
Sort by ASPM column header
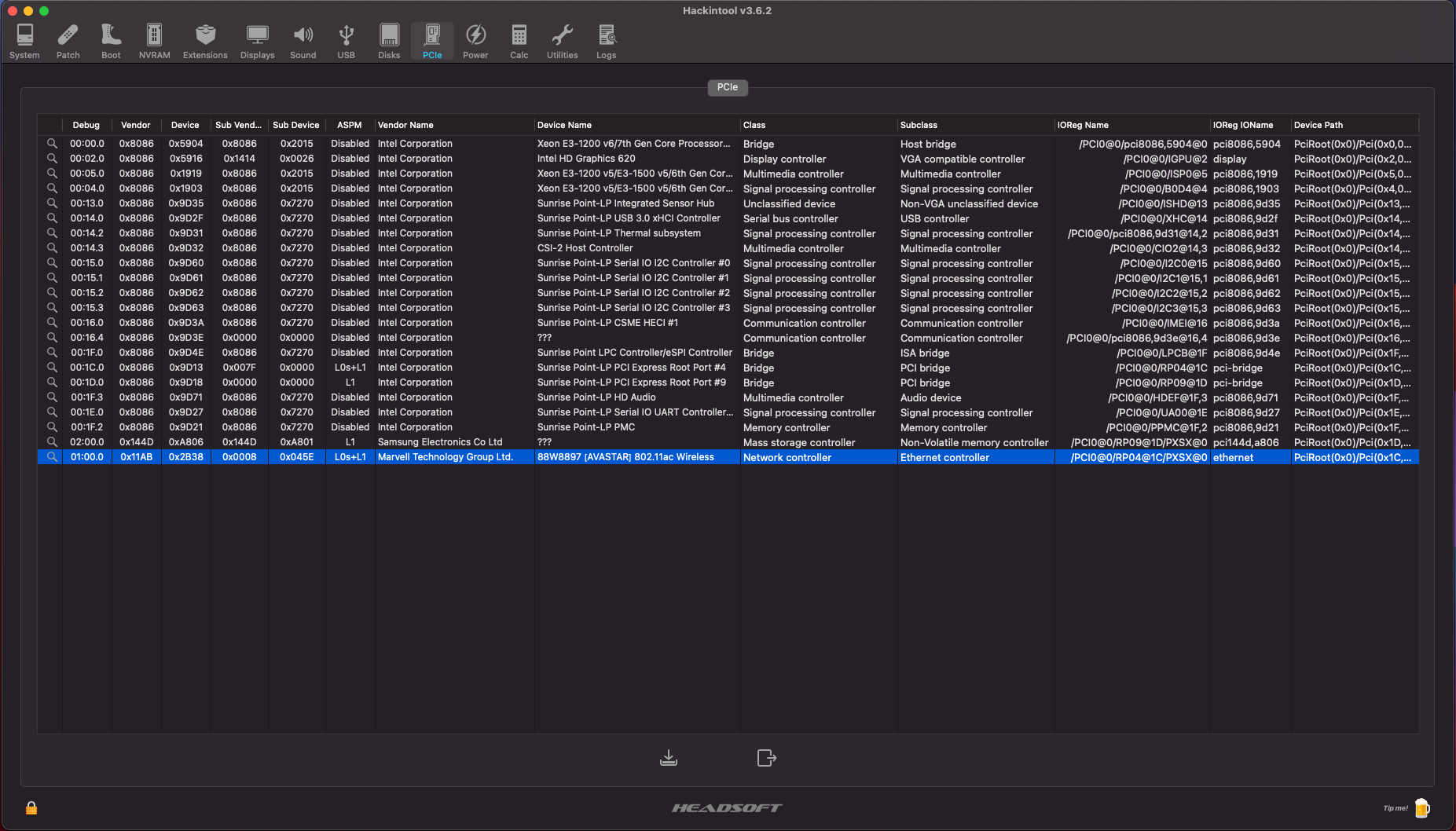tap(350, 125)
